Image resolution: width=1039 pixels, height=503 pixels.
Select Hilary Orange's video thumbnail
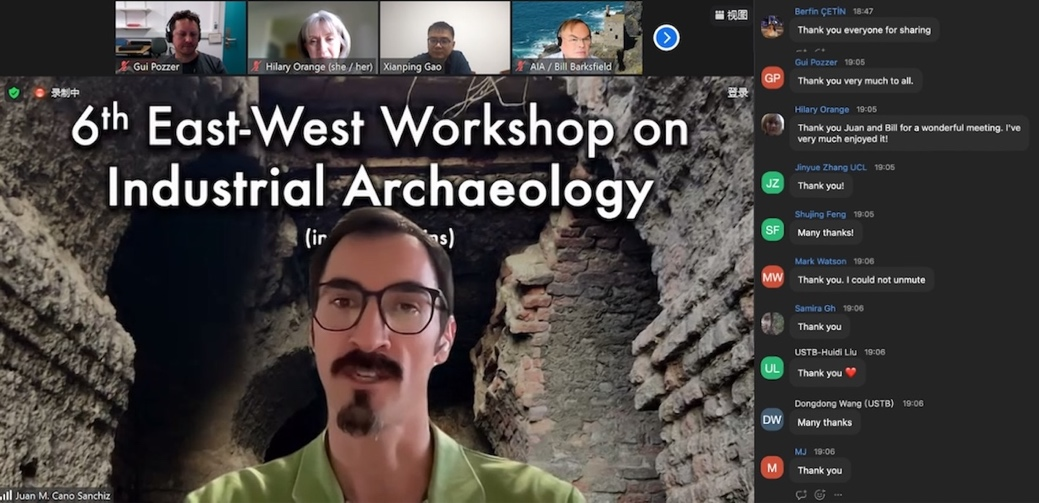click(313, 37)
